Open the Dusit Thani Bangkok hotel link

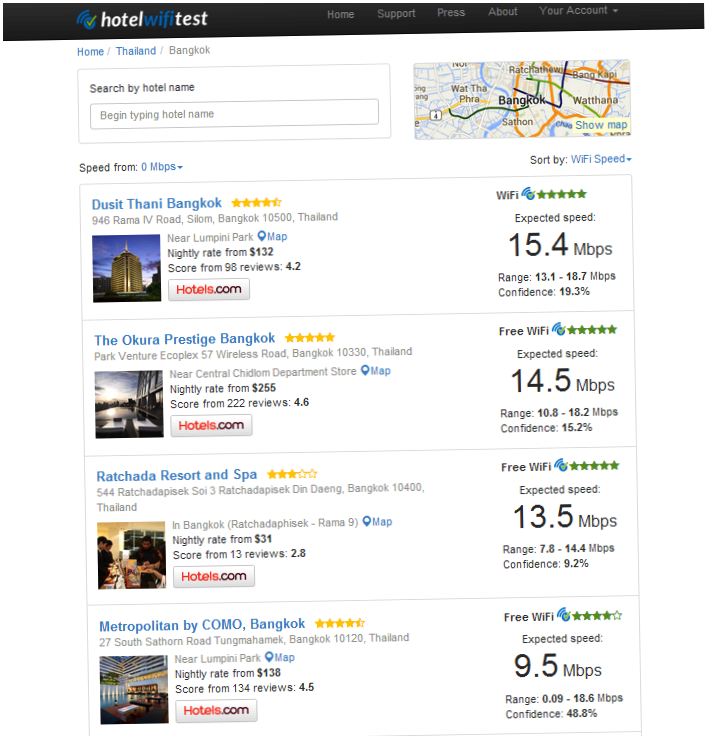coord(156,204)
